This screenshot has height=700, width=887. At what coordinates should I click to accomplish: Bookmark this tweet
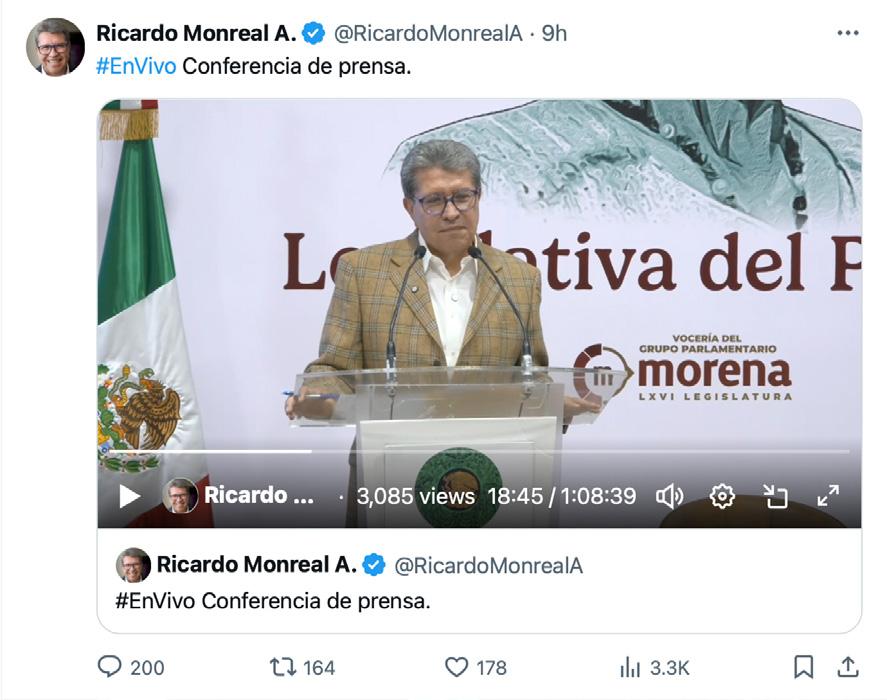coord(803,667)
